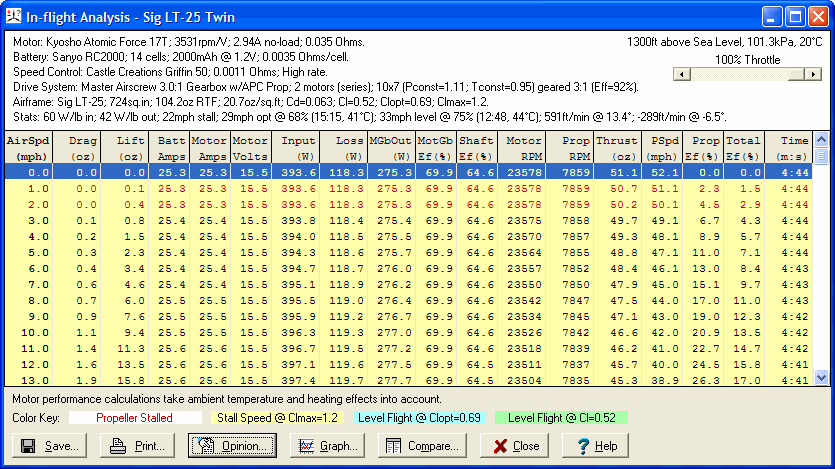Close window with title bar X button
Viewport: 835px width, 469px height.
(818, 17)
